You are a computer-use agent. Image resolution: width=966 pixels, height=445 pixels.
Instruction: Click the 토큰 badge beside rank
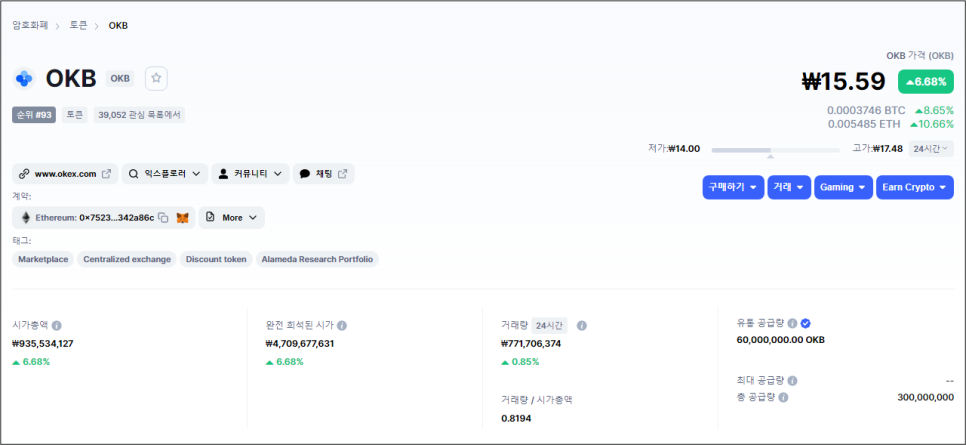[75, 115]
